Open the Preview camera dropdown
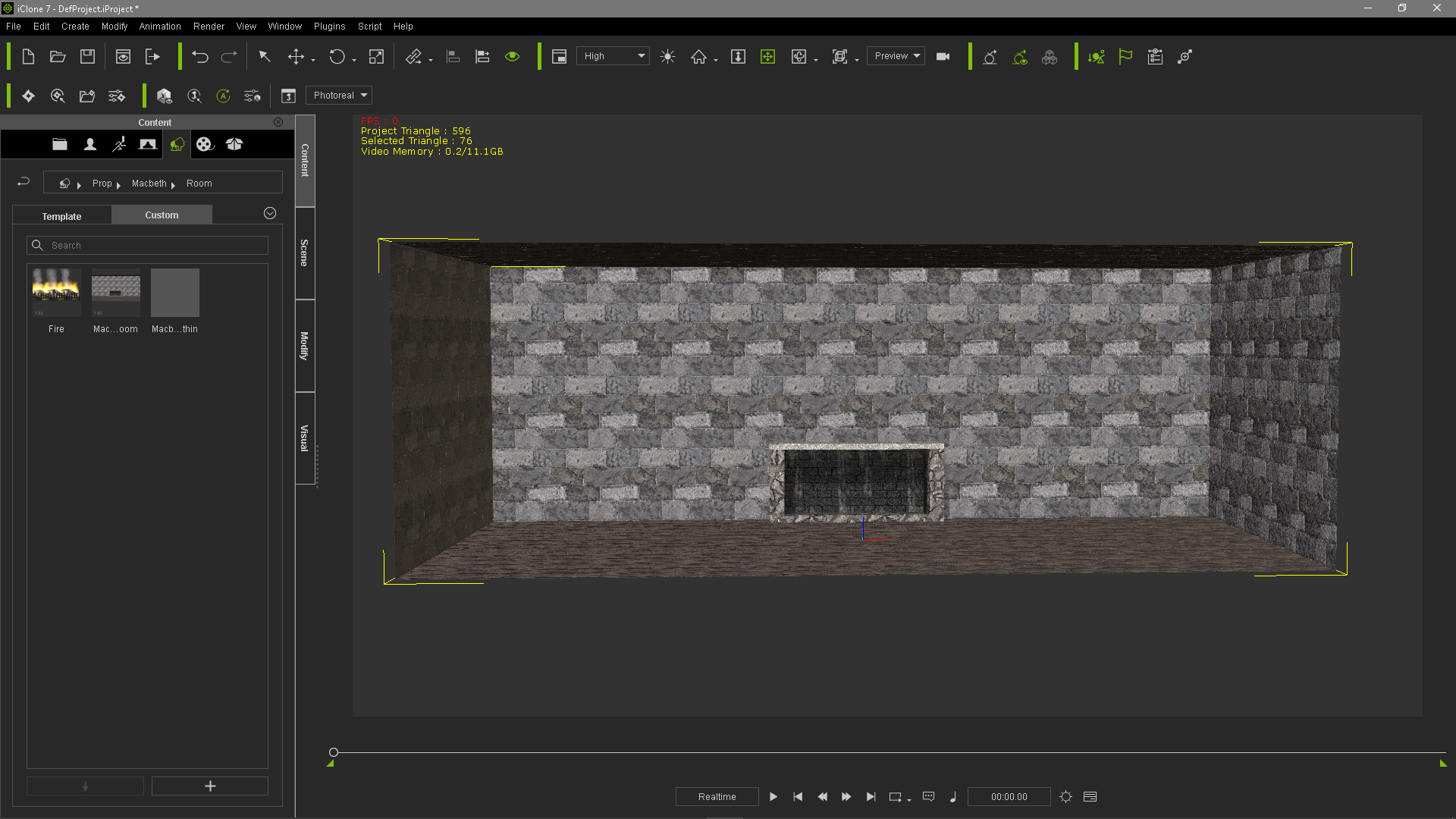 point(896,56)
